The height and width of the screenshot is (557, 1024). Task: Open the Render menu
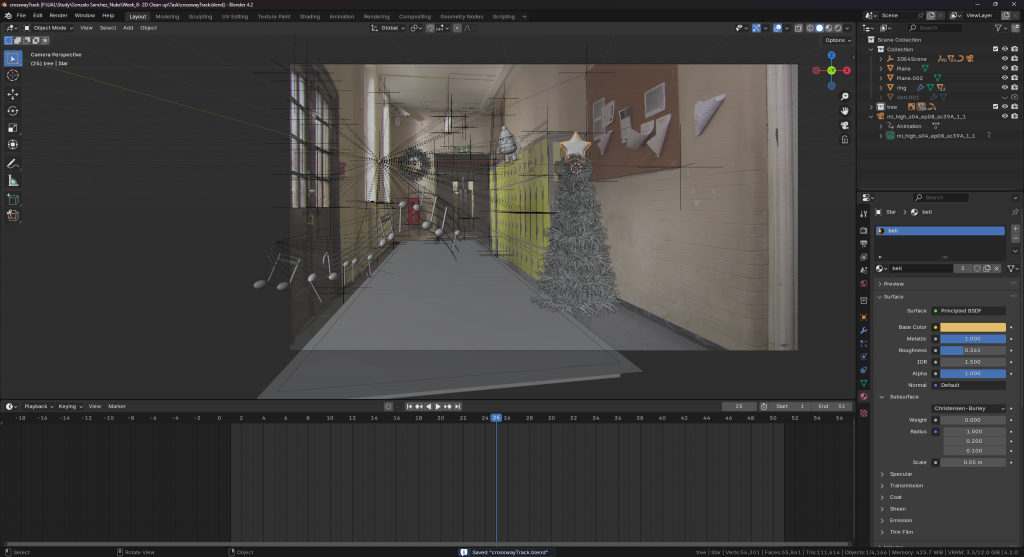(x=58, y=16)
